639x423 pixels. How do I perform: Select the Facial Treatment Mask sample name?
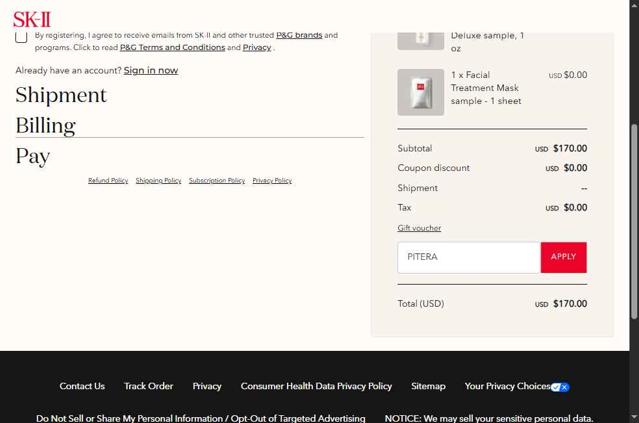(486, 88)
